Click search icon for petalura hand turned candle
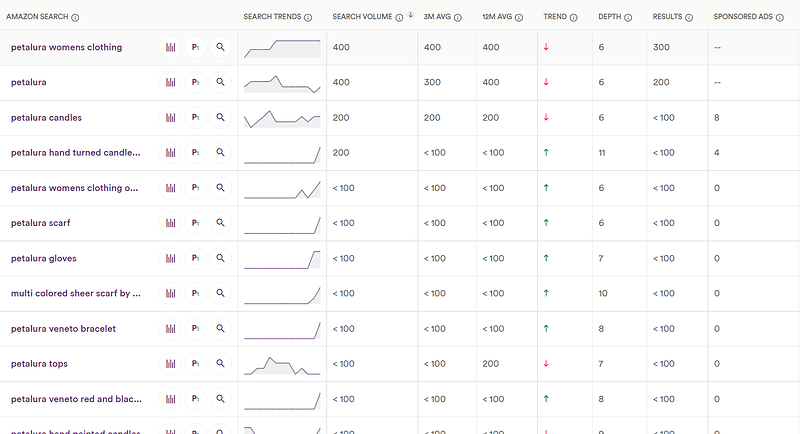This screenshot has width=800, height=434. [x=220, y=152]
